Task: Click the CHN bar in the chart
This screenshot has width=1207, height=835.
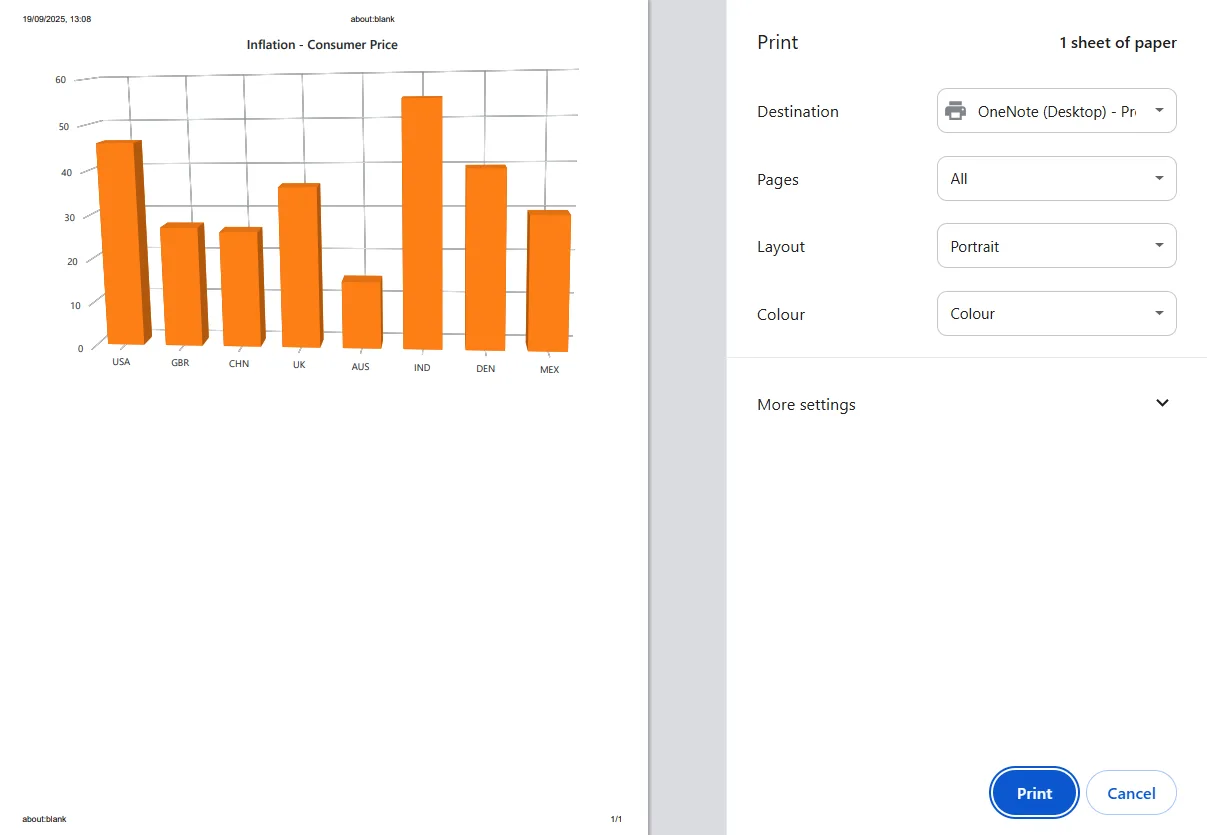Action: pyautogui.click(x=241, y=287)
